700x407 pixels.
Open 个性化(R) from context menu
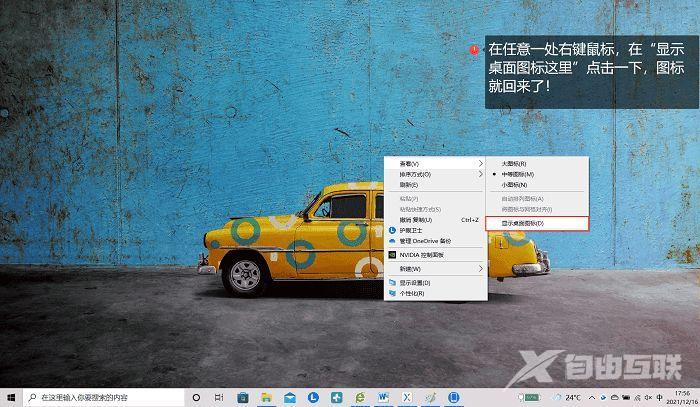coord(435,293)
